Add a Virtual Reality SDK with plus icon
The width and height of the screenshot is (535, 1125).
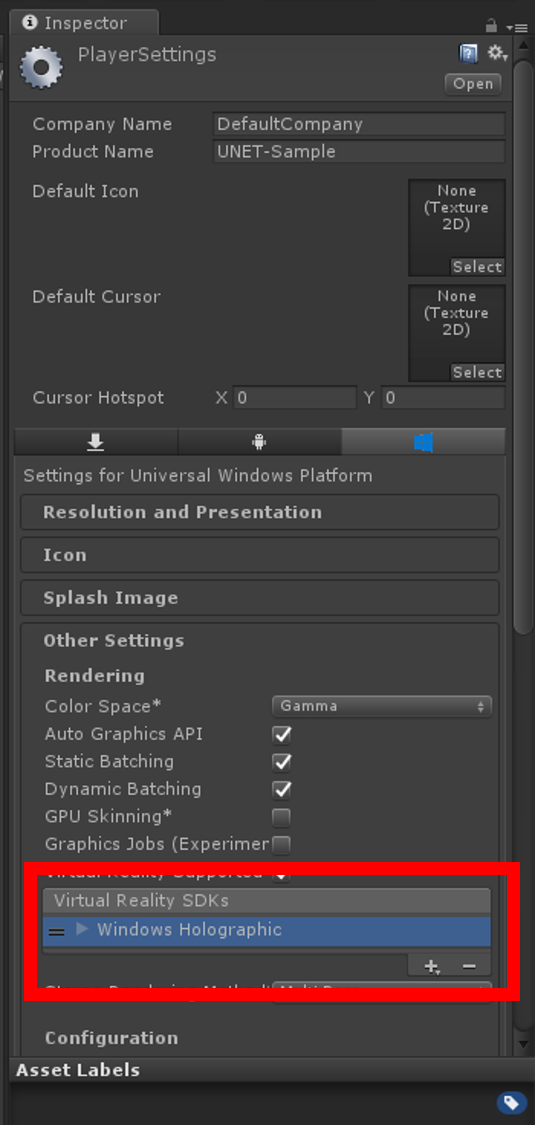click(x=431, y=966)
